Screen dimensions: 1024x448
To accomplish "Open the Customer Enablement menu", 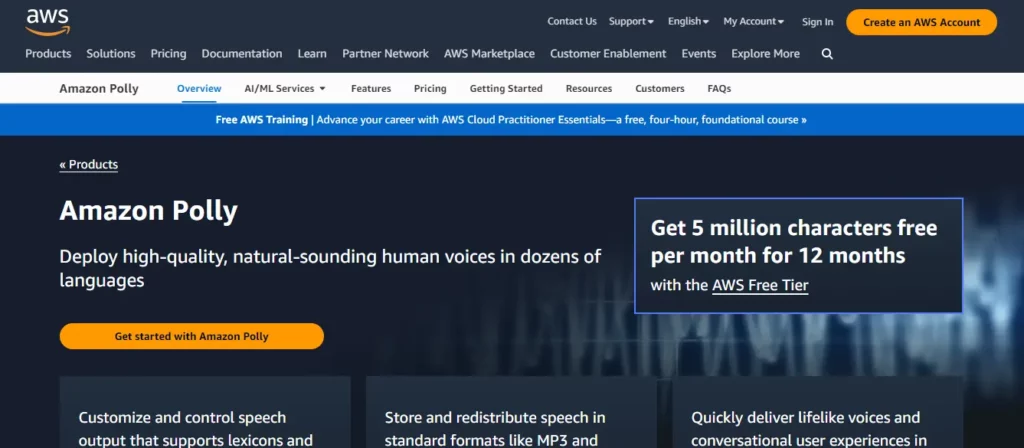I will click(608, 54).
